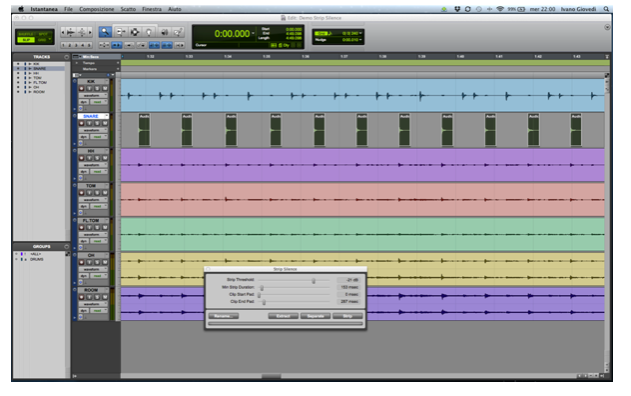Click the Nudge value dropdown arrow
This screenshot has height=396, width=631.
361,39
